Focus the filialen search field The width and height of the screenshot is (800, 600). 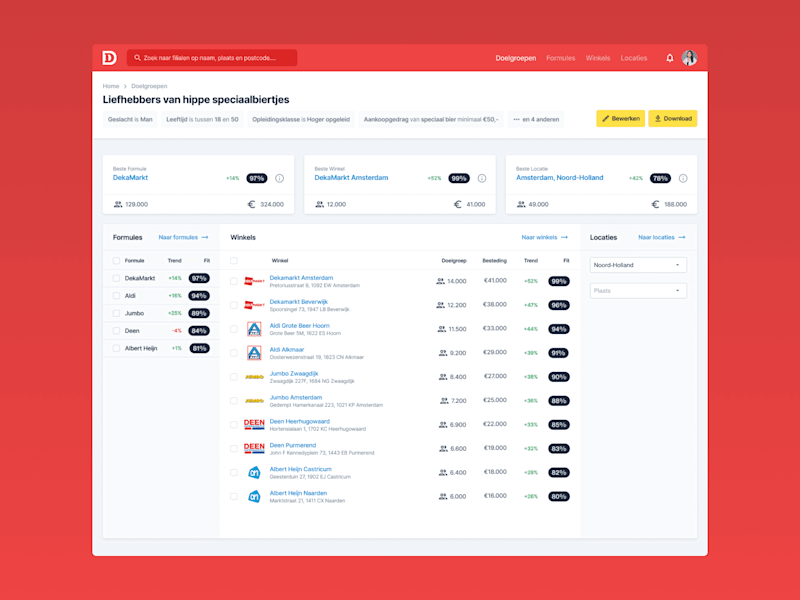point(212,58)
